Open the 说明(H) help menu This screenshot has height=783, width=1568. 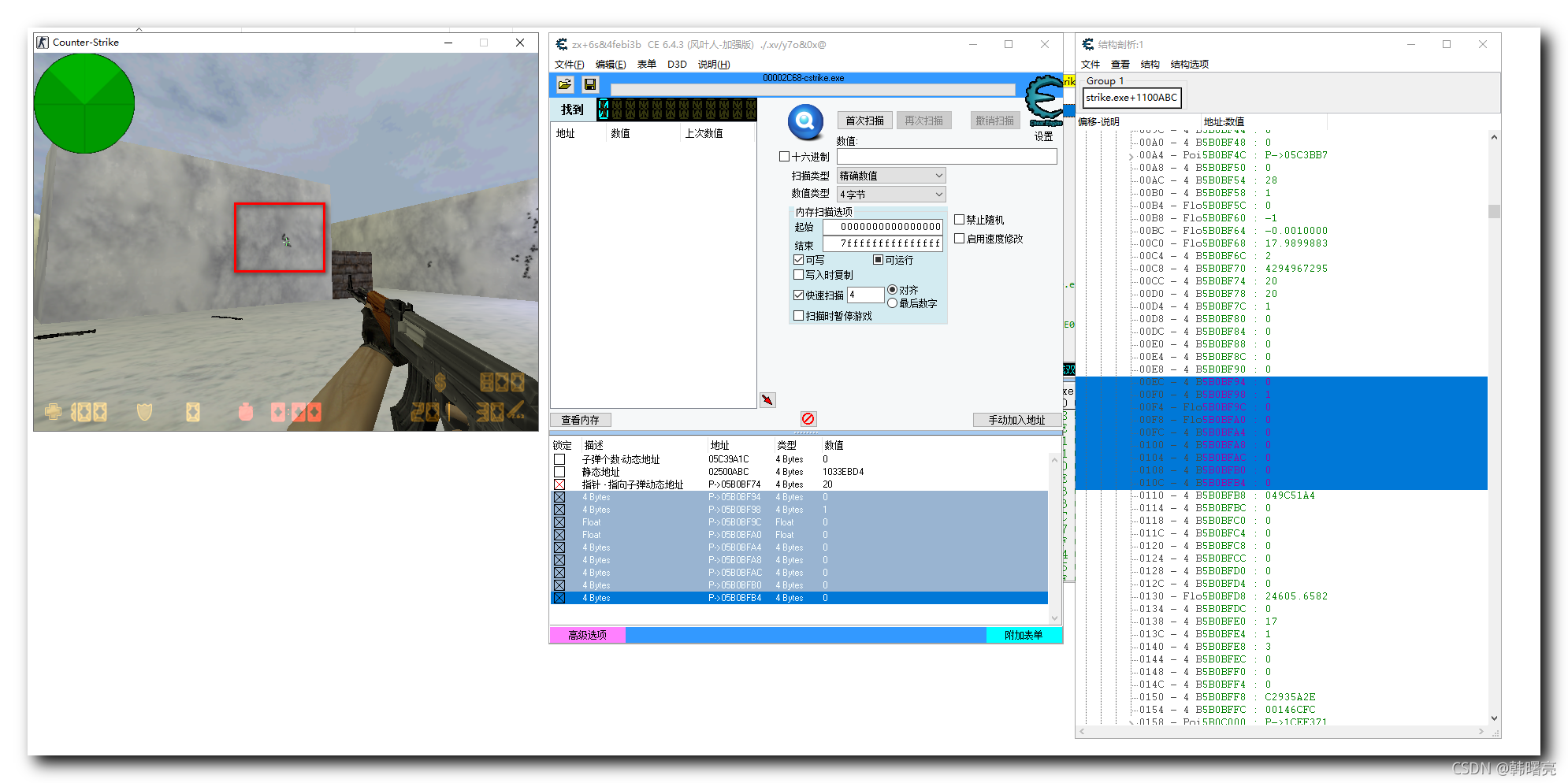[714, 65]
